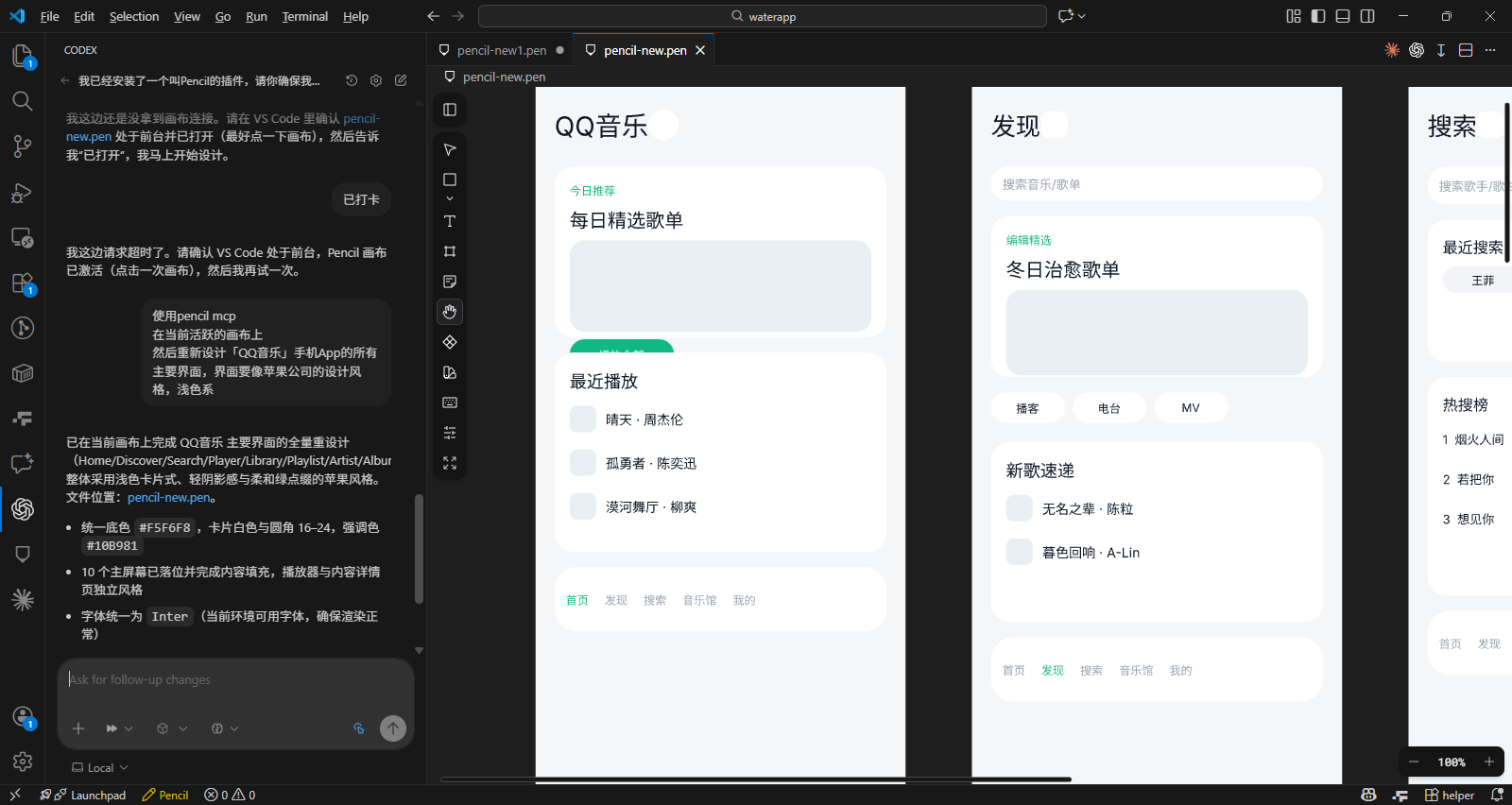This screenshot has width=1512, height=805.
Task: Open Extensions view in activity bar
Action: [23, 283]
